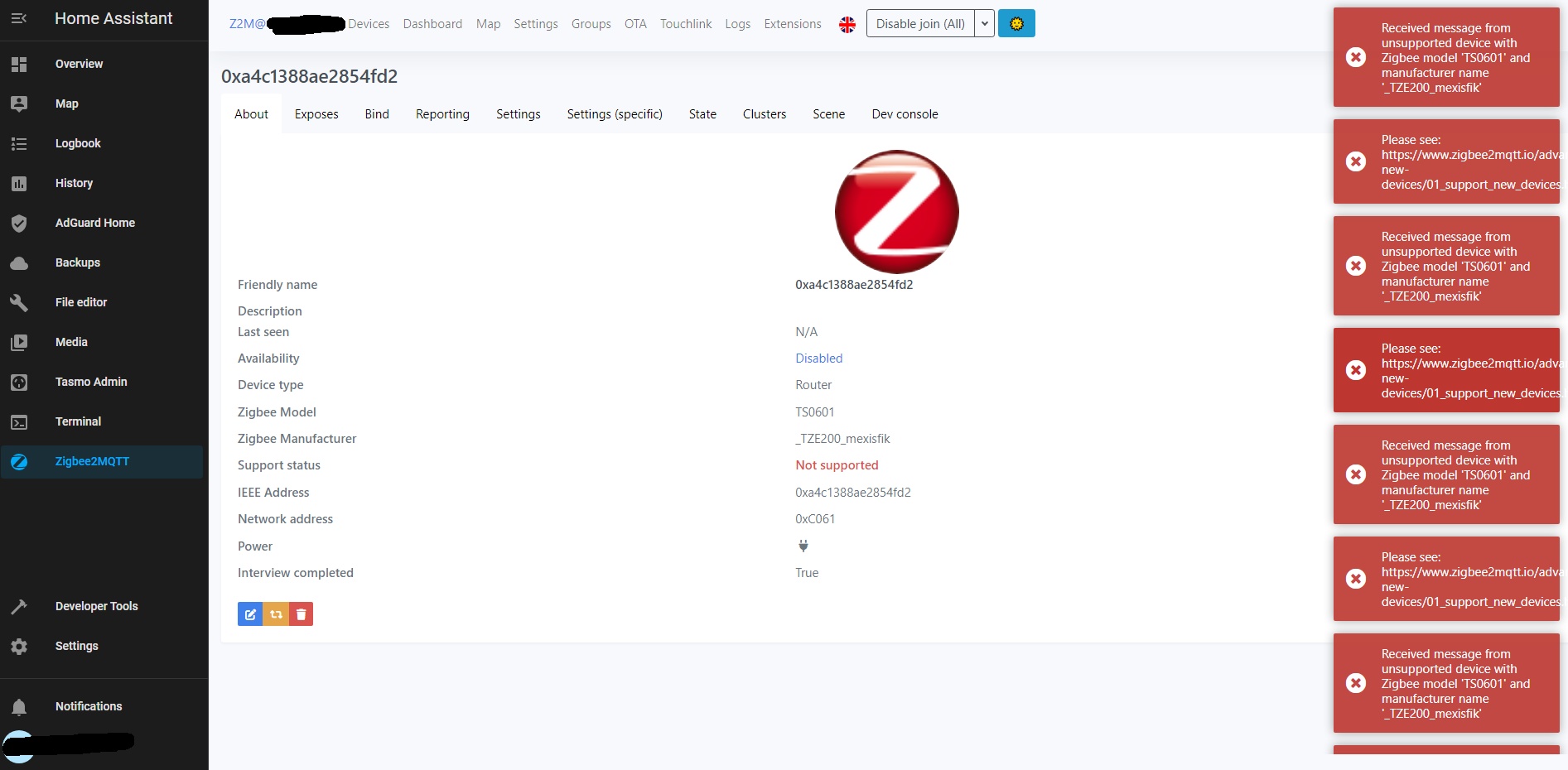This screenshot has width=1568, height=770.
Task: Open the Touchlink menu item
Action: tap(685, 24)
